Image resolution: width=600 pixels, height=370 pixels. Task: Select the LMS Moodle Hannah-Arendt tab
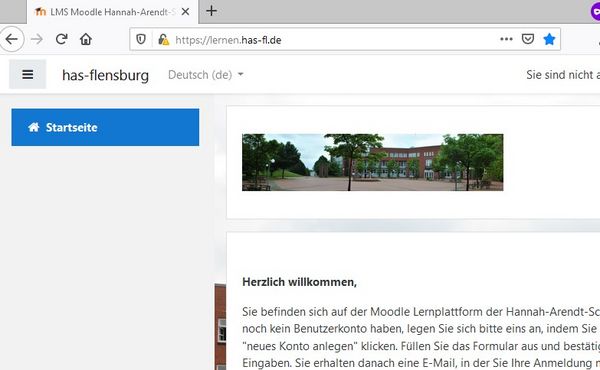112,12
